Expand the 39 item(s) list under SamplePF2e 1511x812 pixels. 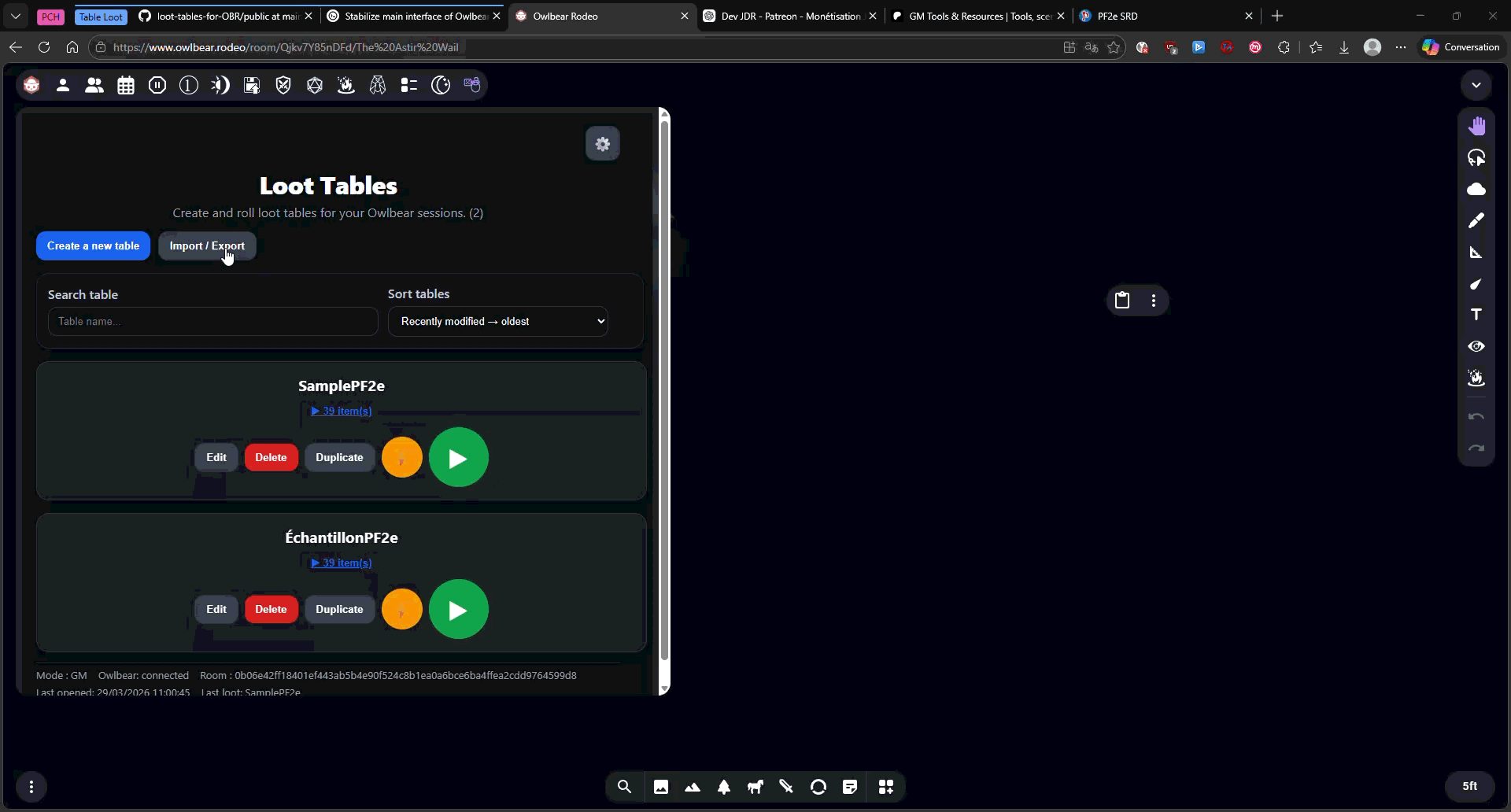[x=342, y=411]
